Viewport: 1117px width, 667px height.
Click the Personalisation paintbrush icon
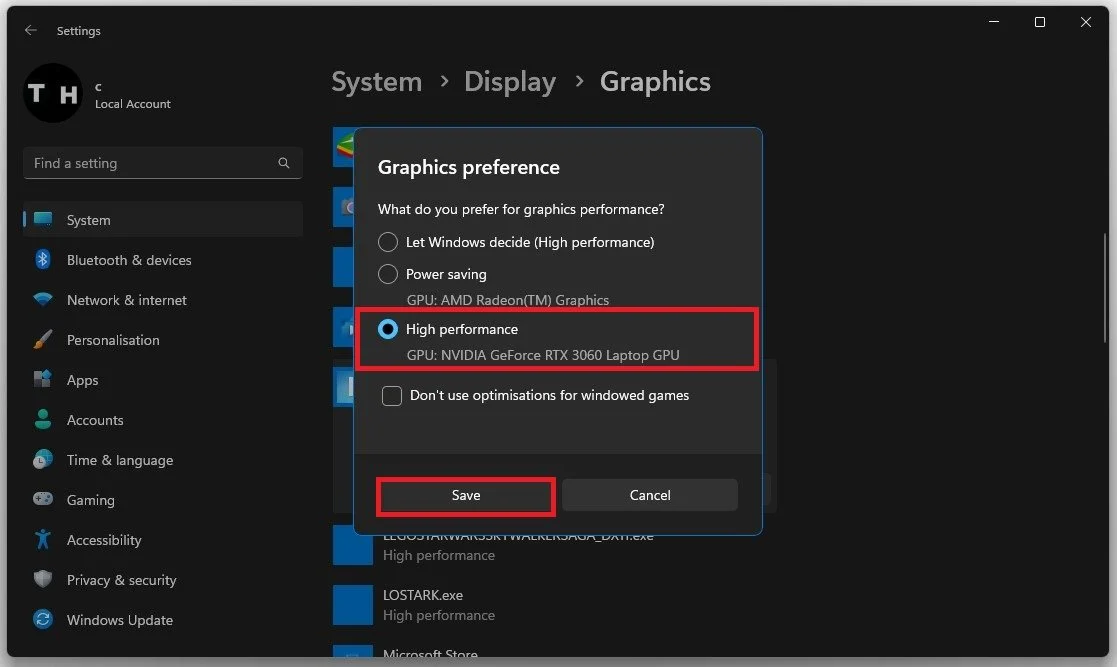(x=43, y=339)
